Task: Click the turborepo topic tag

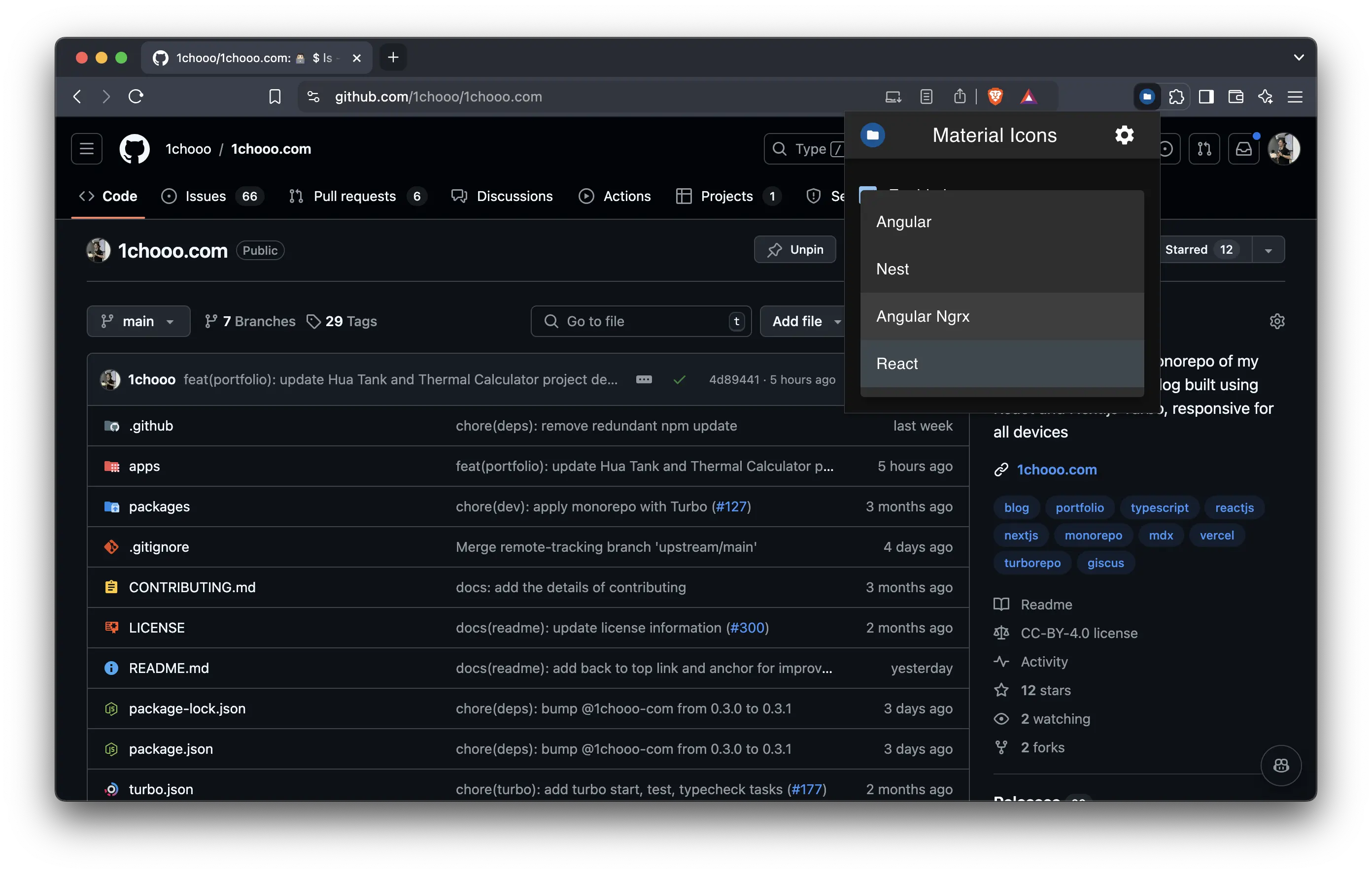Action: click(x=1032, y=563)
